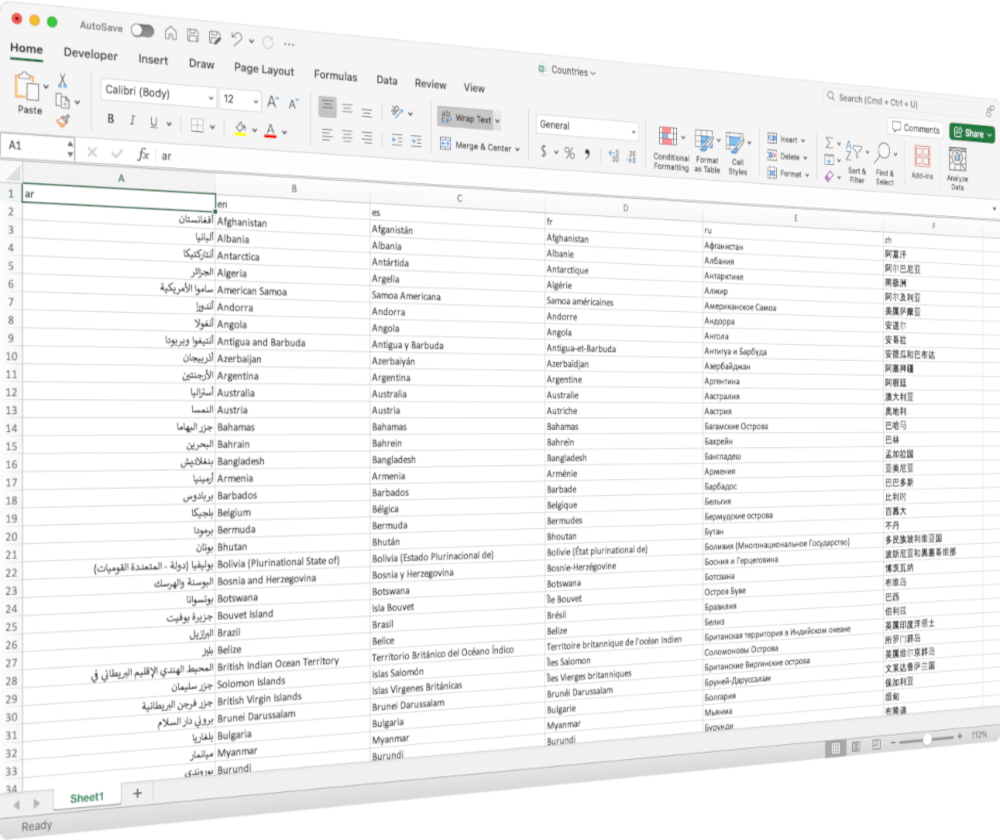Apply the red Font Color

[270, 131]
